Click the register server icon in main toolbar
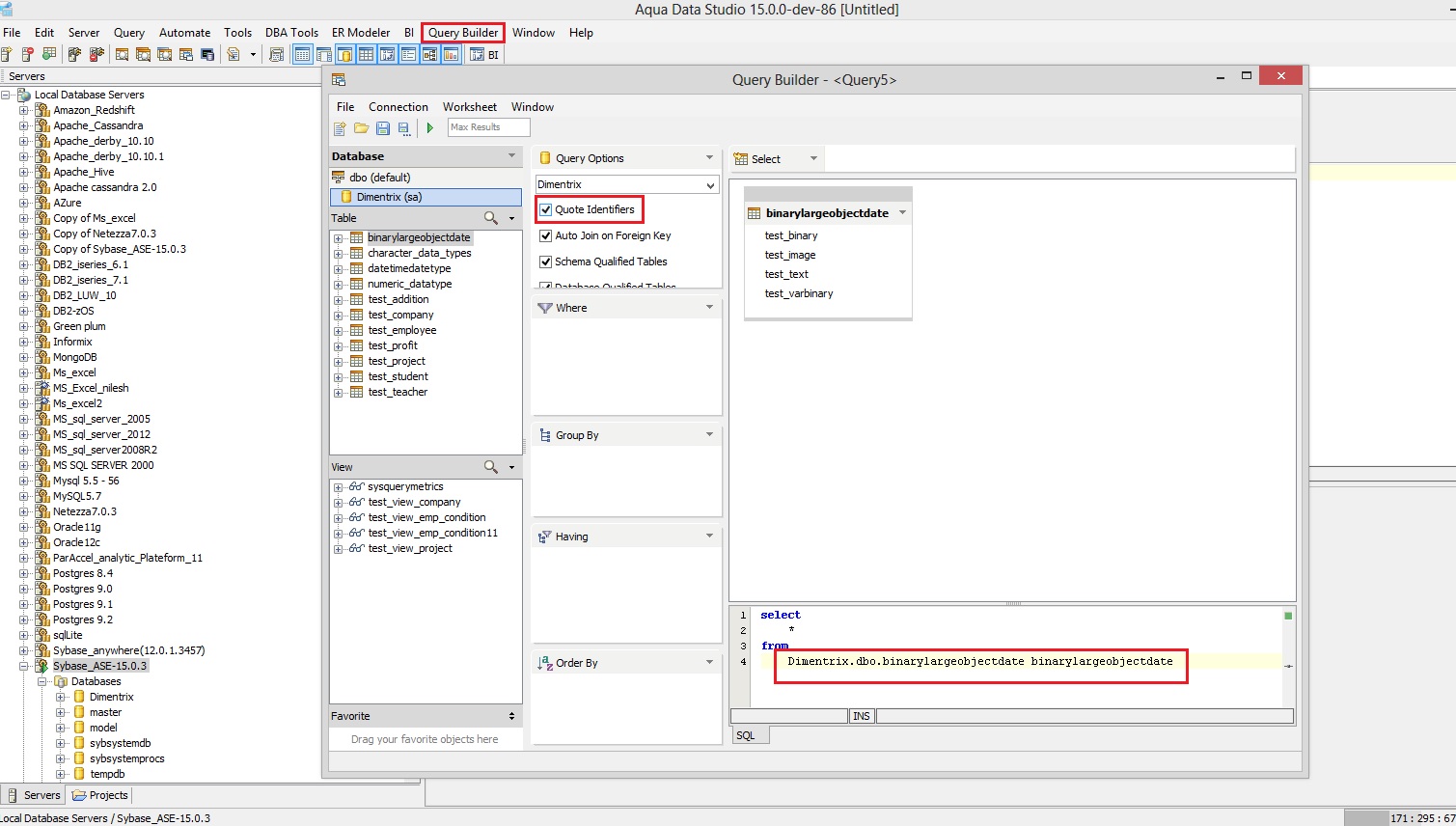Viewport: 1456px width, 826px height. coord(6,55)
